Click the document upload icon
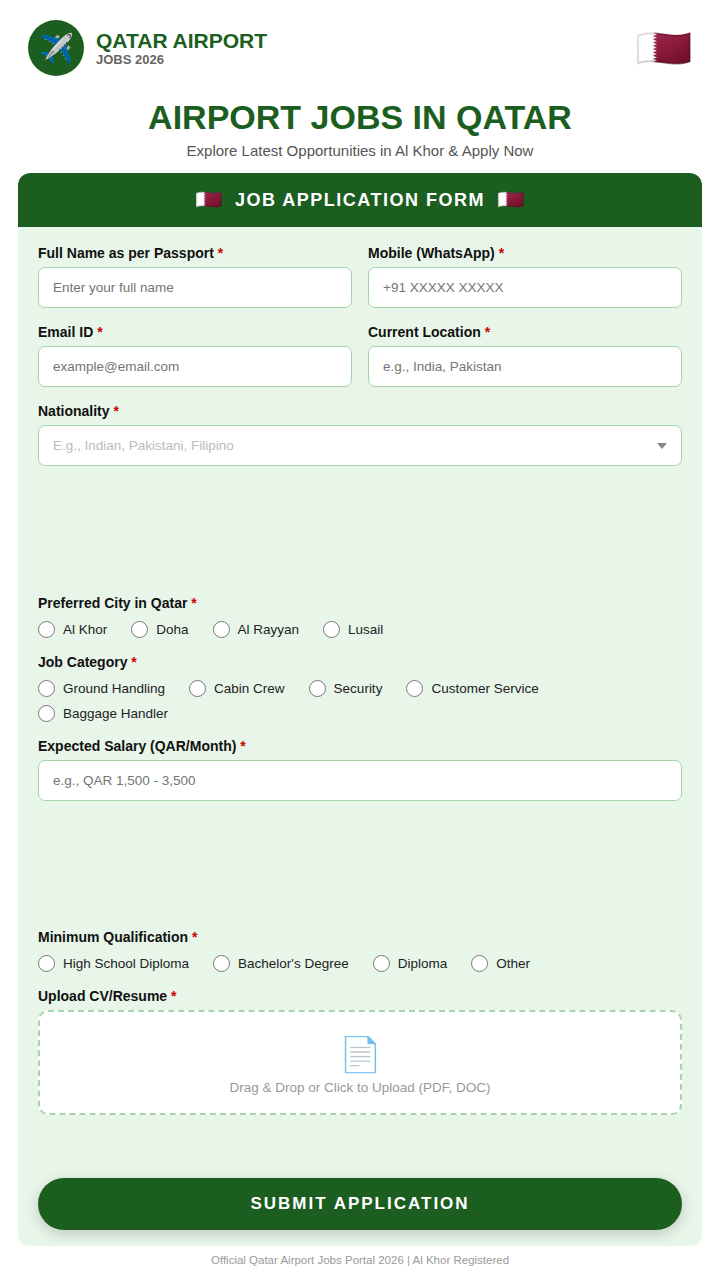 coord(360,1054)
